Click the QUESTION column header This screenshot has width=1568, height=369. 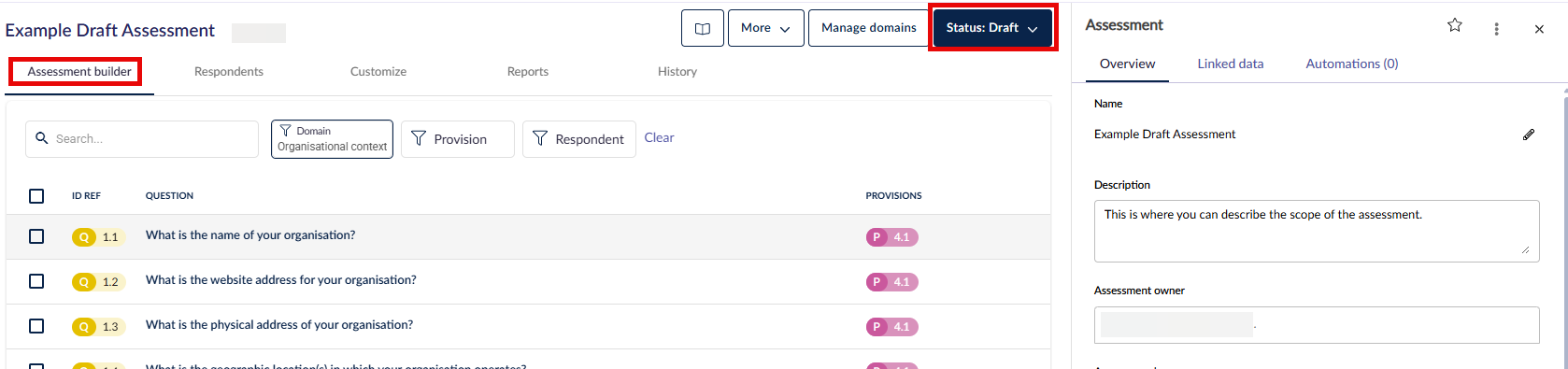(169, 196)
